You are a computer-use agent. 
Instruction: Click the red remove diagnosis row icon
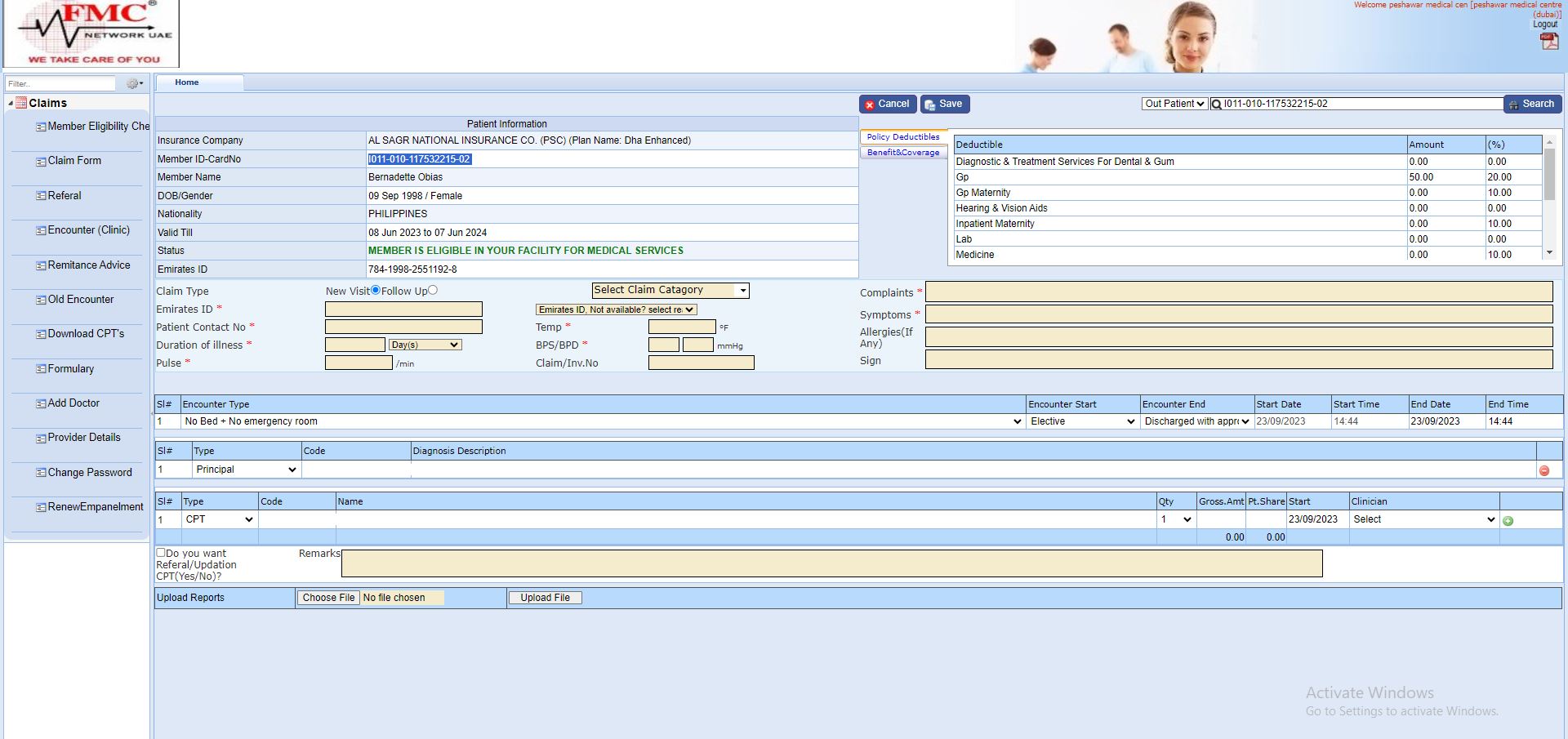(x=1543, y=470)
